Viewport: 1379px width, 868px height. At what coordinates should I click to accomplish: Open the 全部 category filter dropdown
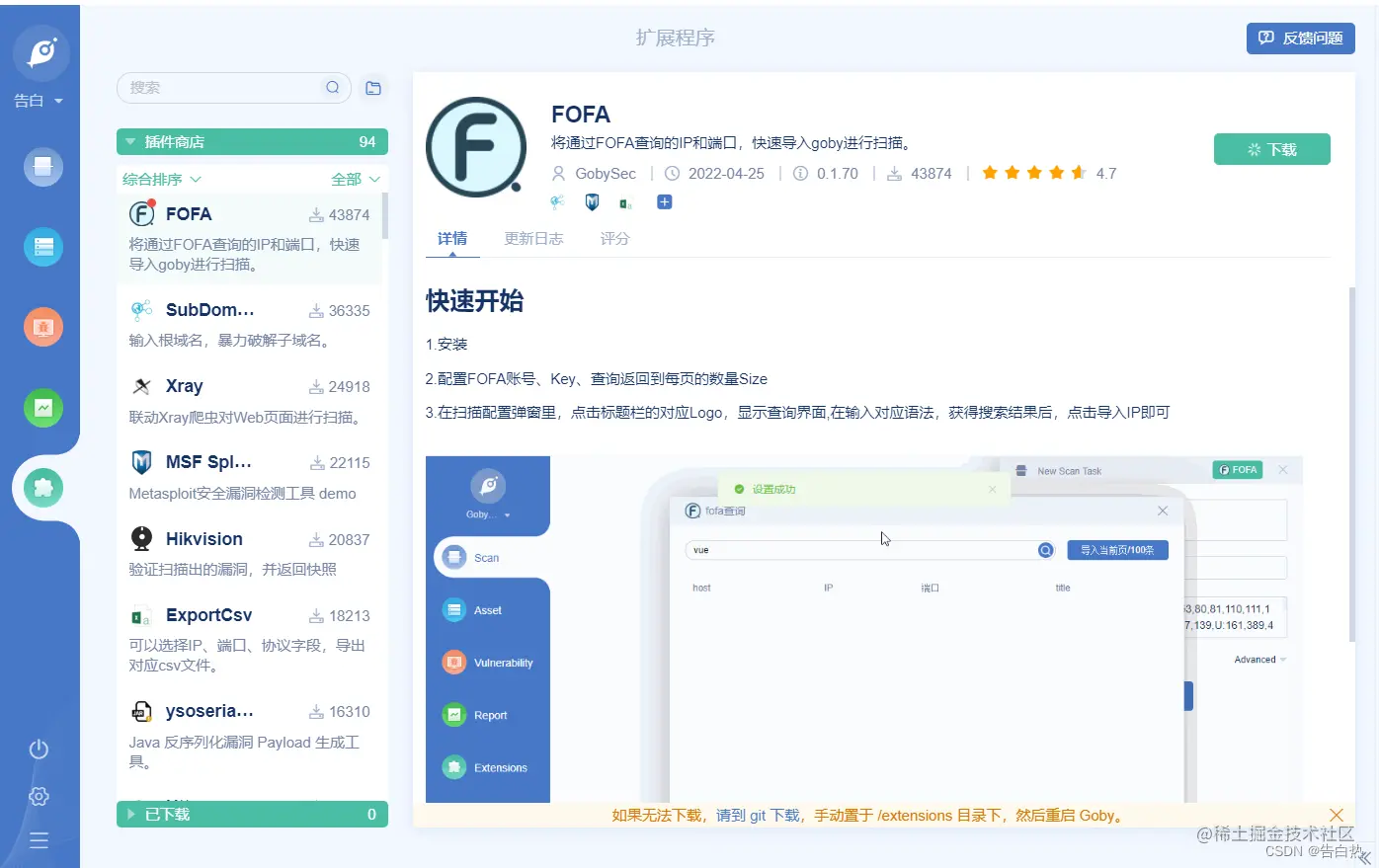click(356, 179)
